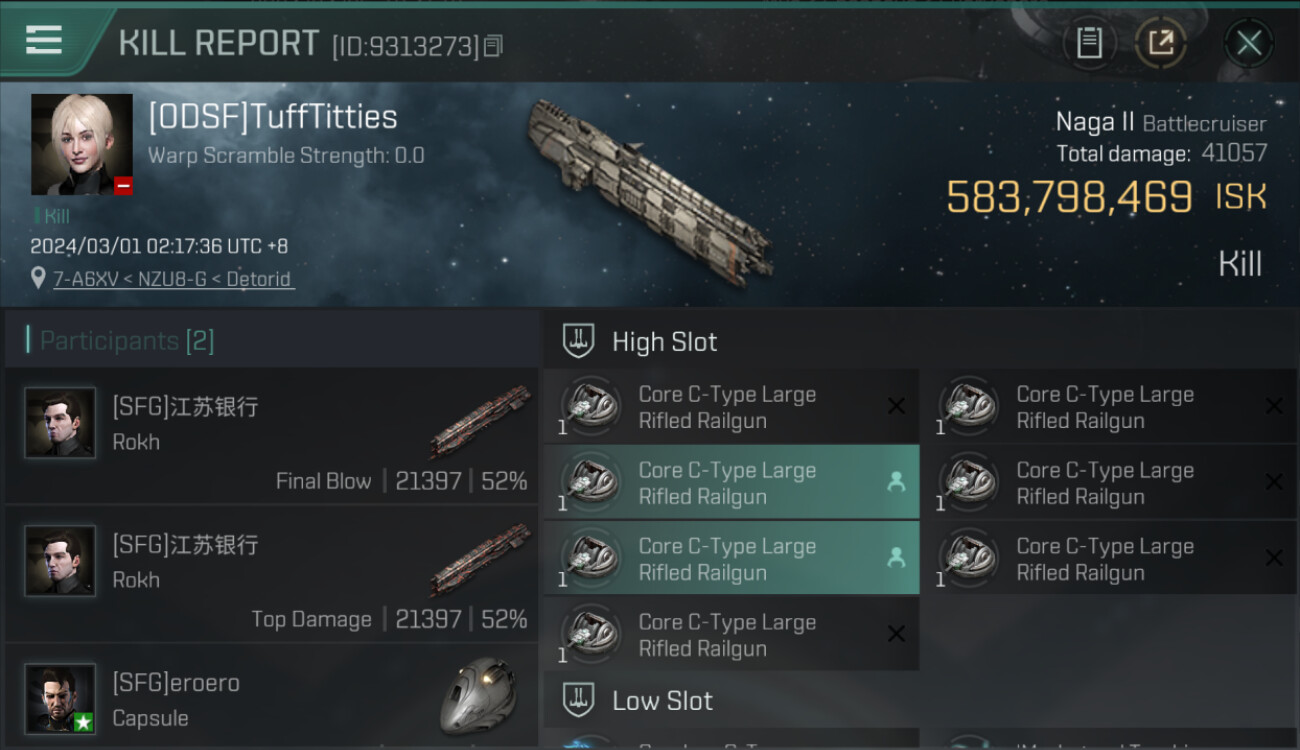Viewport: 1300px width, 750px height.
Task: Select the bottom-left Core C-Type railgun
Action: click(730, 635)
